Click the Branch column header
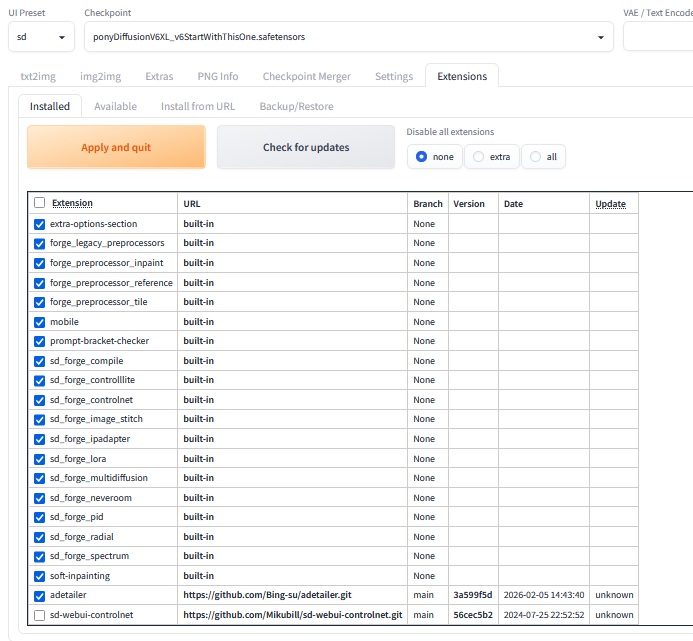 tap(428, 204)
